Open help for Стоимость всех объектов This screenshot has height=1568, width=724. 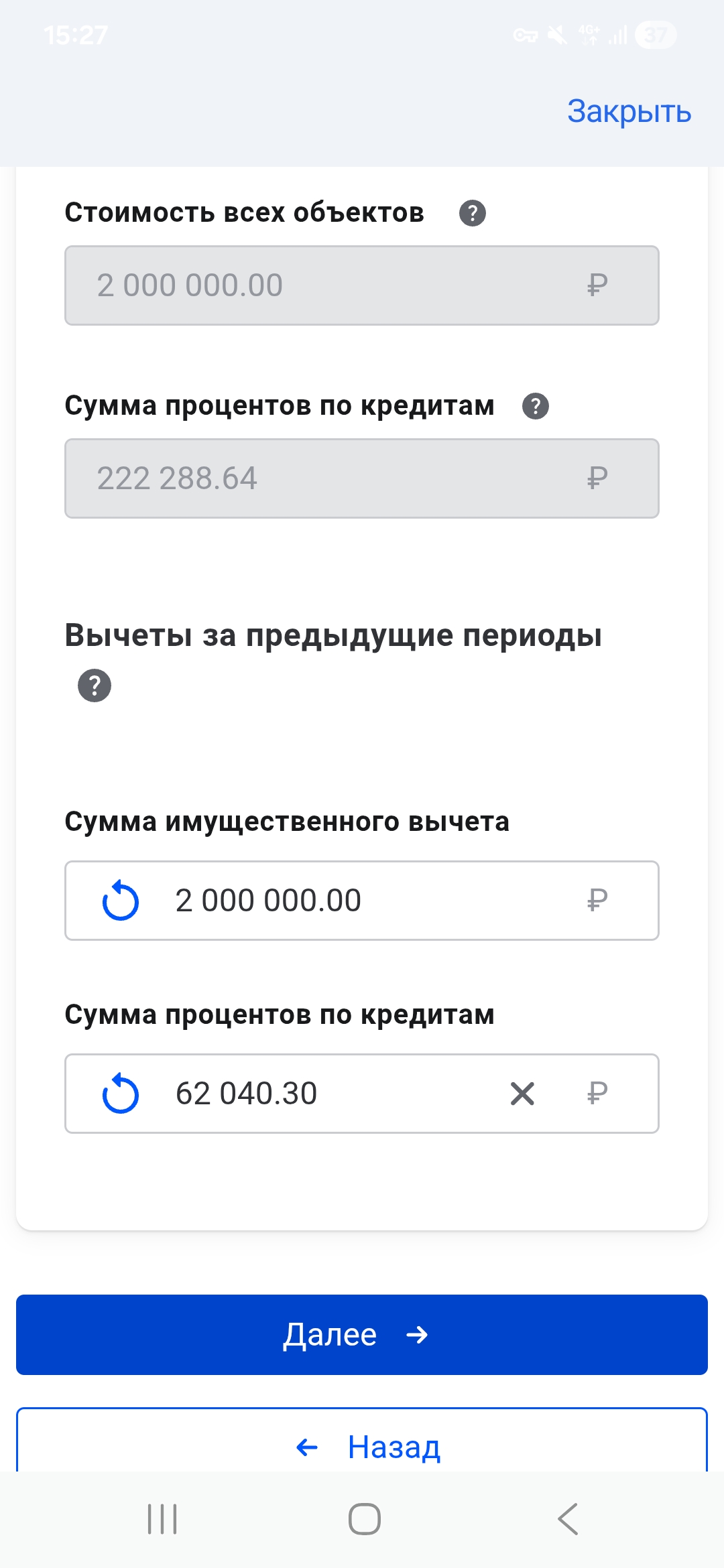tap(472, 213)
